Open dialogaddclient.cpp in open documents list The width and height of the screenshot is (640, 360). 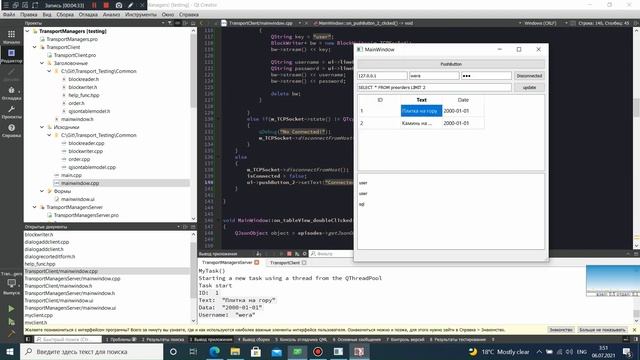[47, 242]
